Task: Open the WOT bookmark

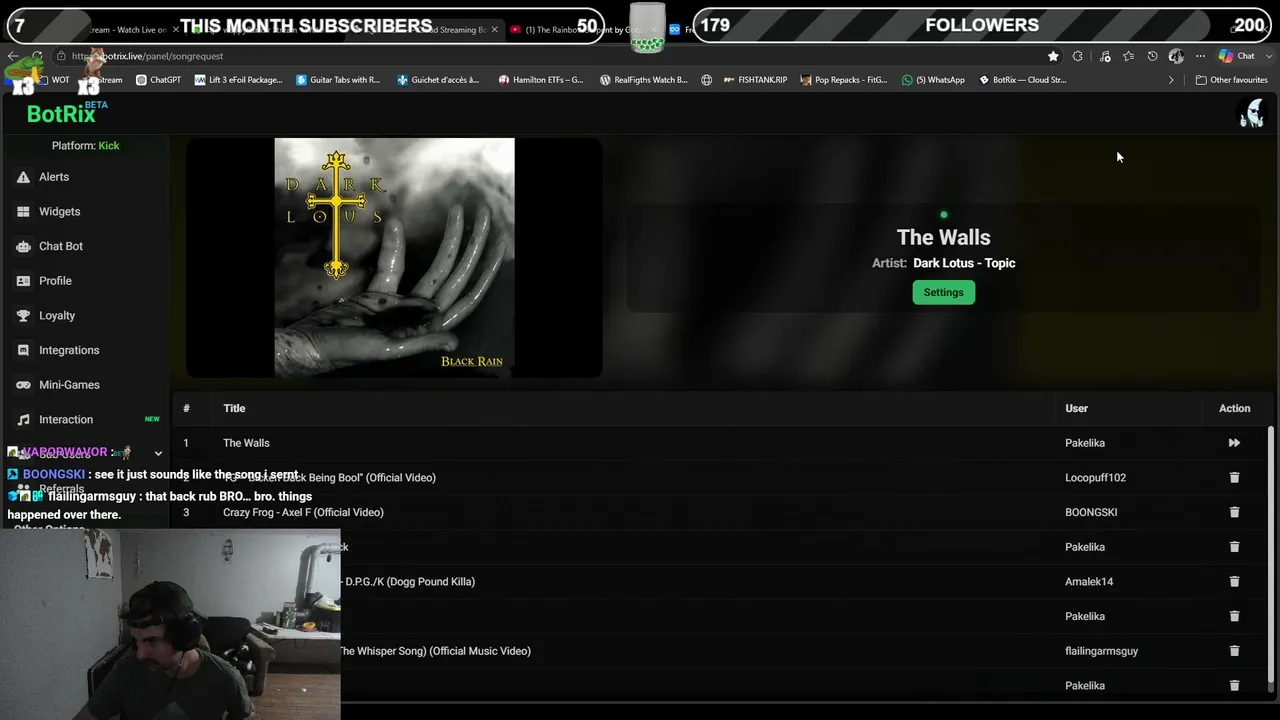Action: coord(54,80)
